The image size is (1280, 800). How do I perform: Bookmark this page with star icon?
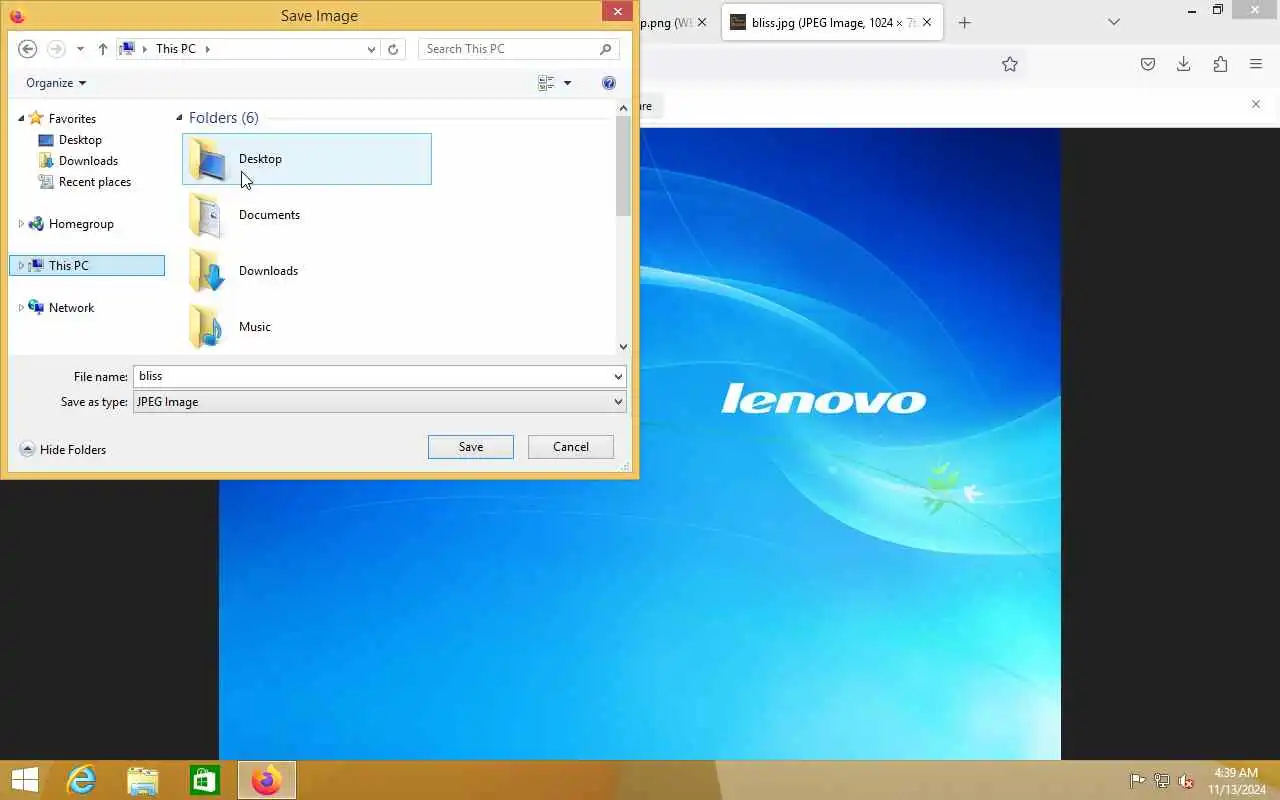(1010, 64)
